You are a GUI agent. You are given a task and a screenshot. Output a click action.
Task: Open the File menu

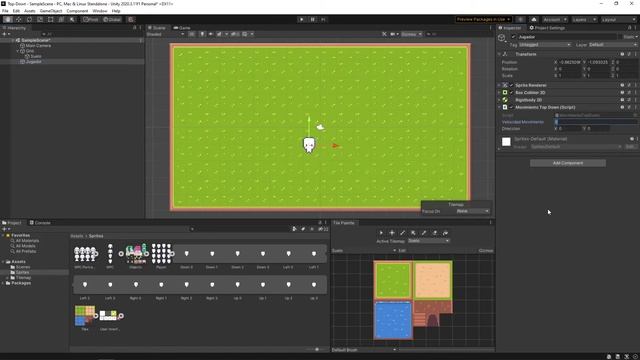pyautogui.click(x=5, y=11)
